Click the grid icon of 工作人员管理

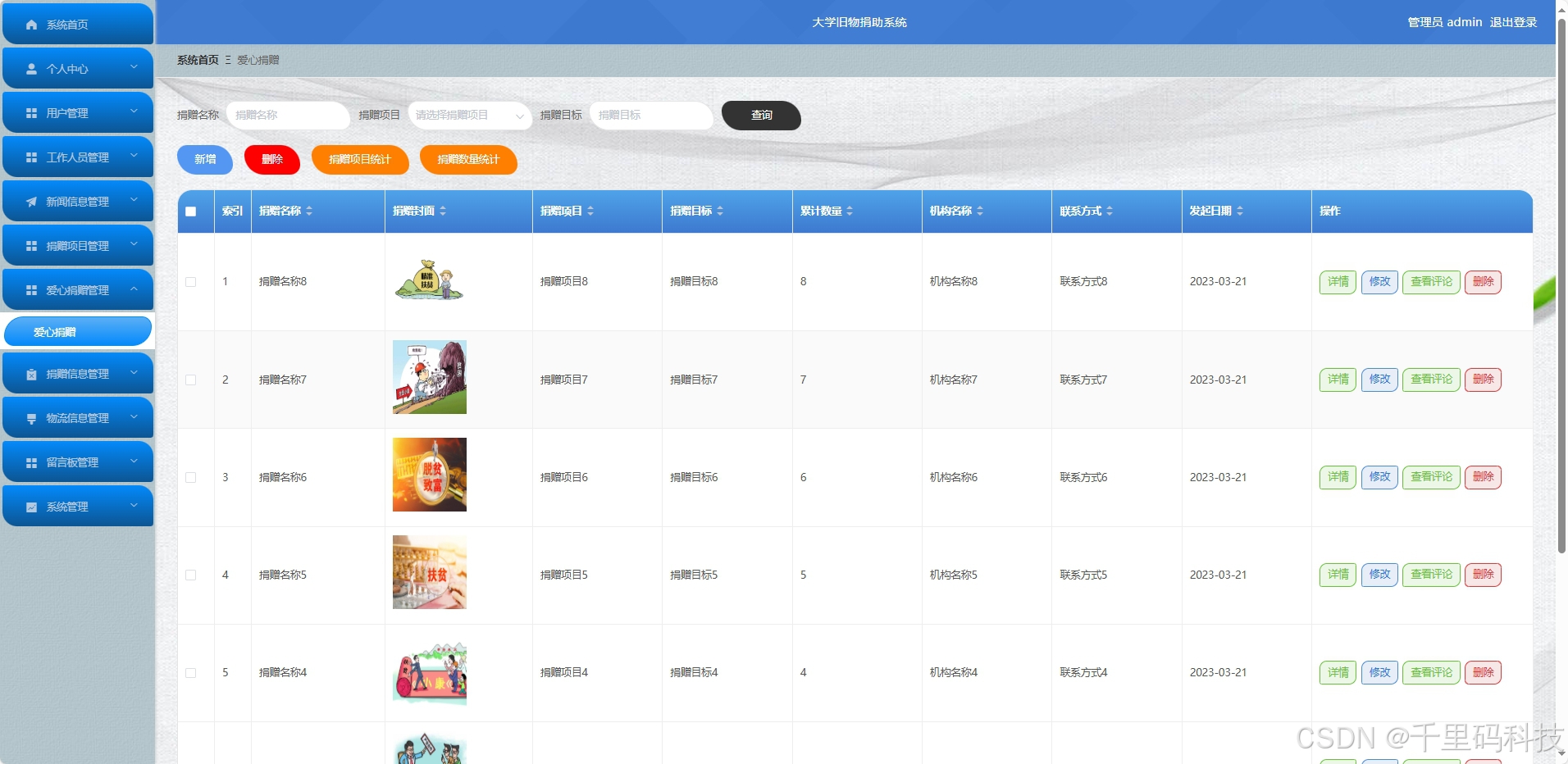[32, 157]
